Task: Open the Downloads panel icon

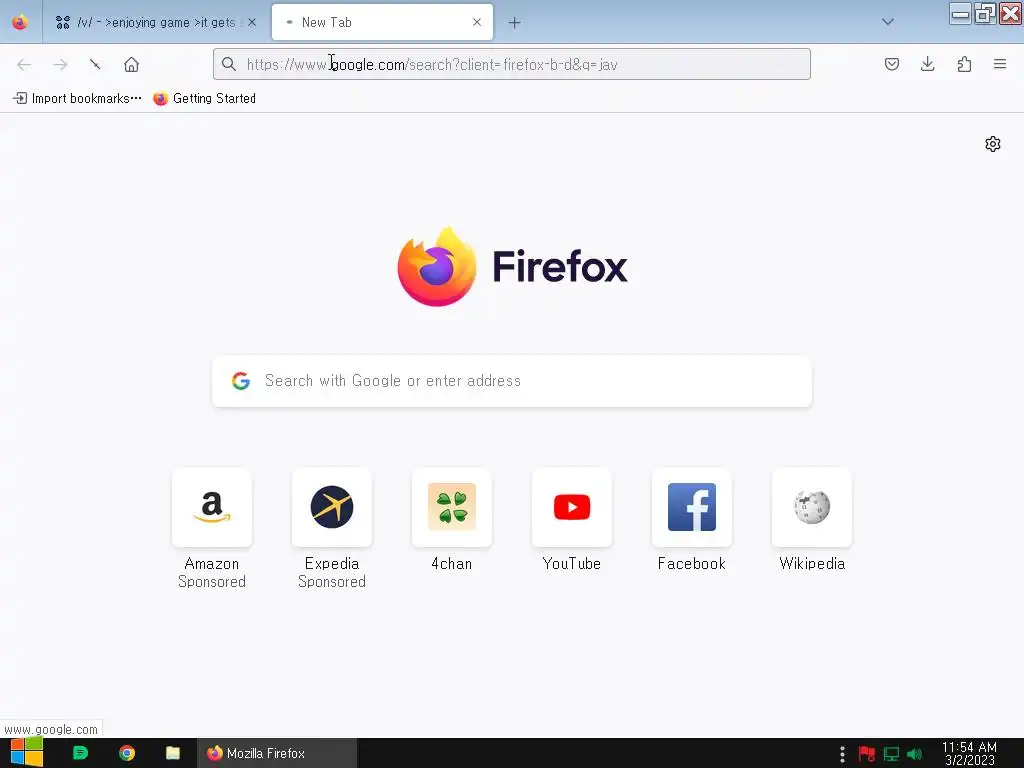Action: point(927,64)
